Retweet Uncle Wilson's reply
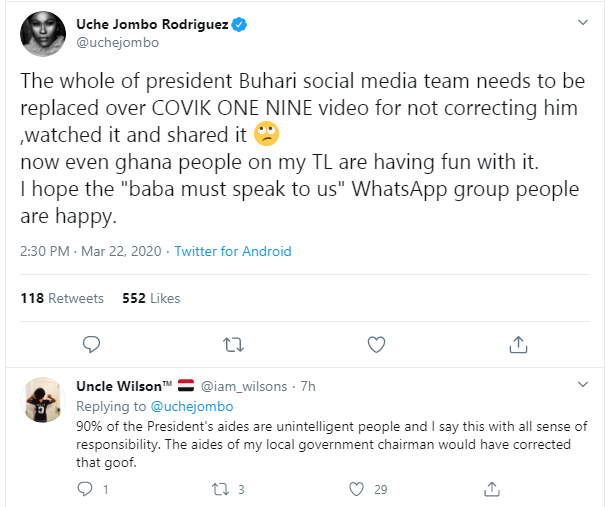The width and height of the screenshot is (606, 507). pyautogui.click(x=222, y=489)
